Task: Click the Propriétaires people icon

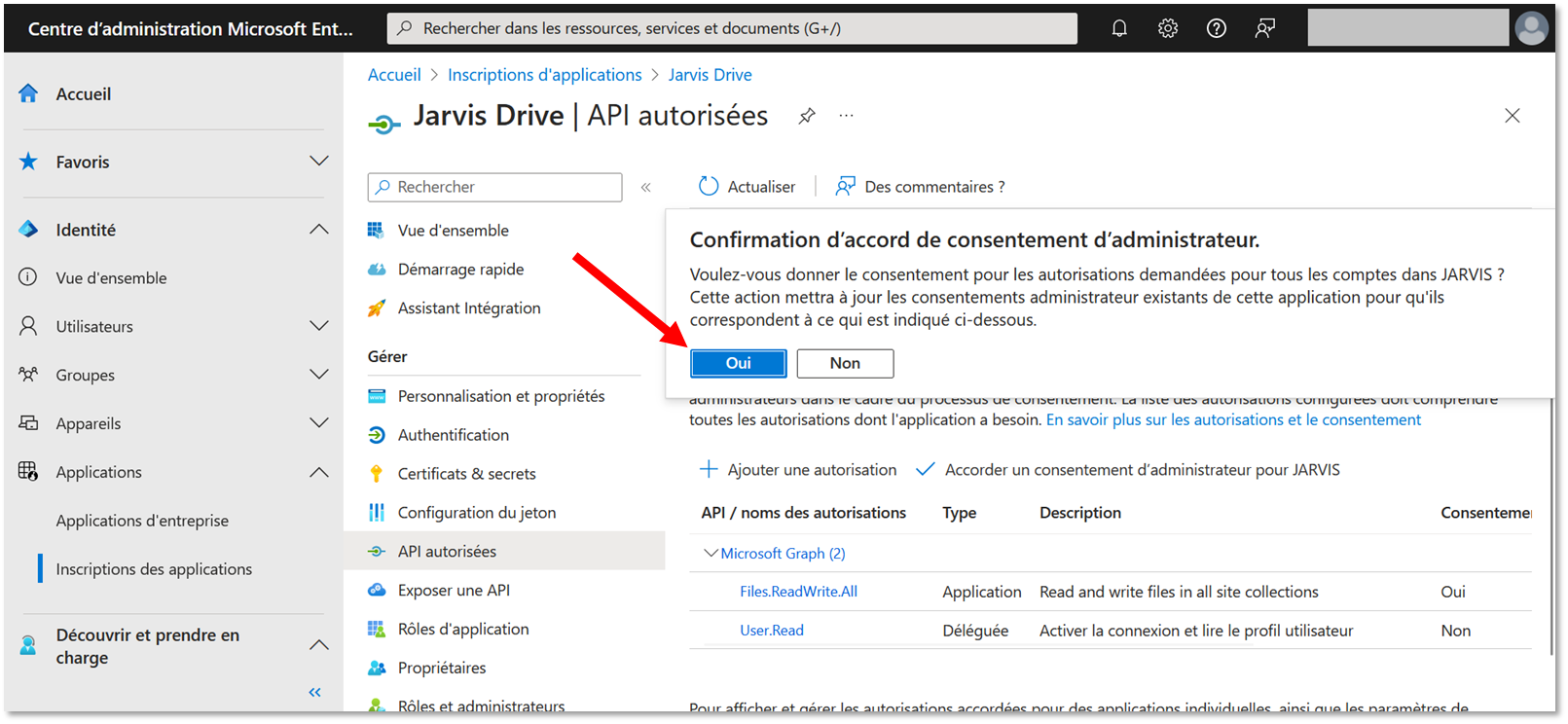Action: coord(377,669)
